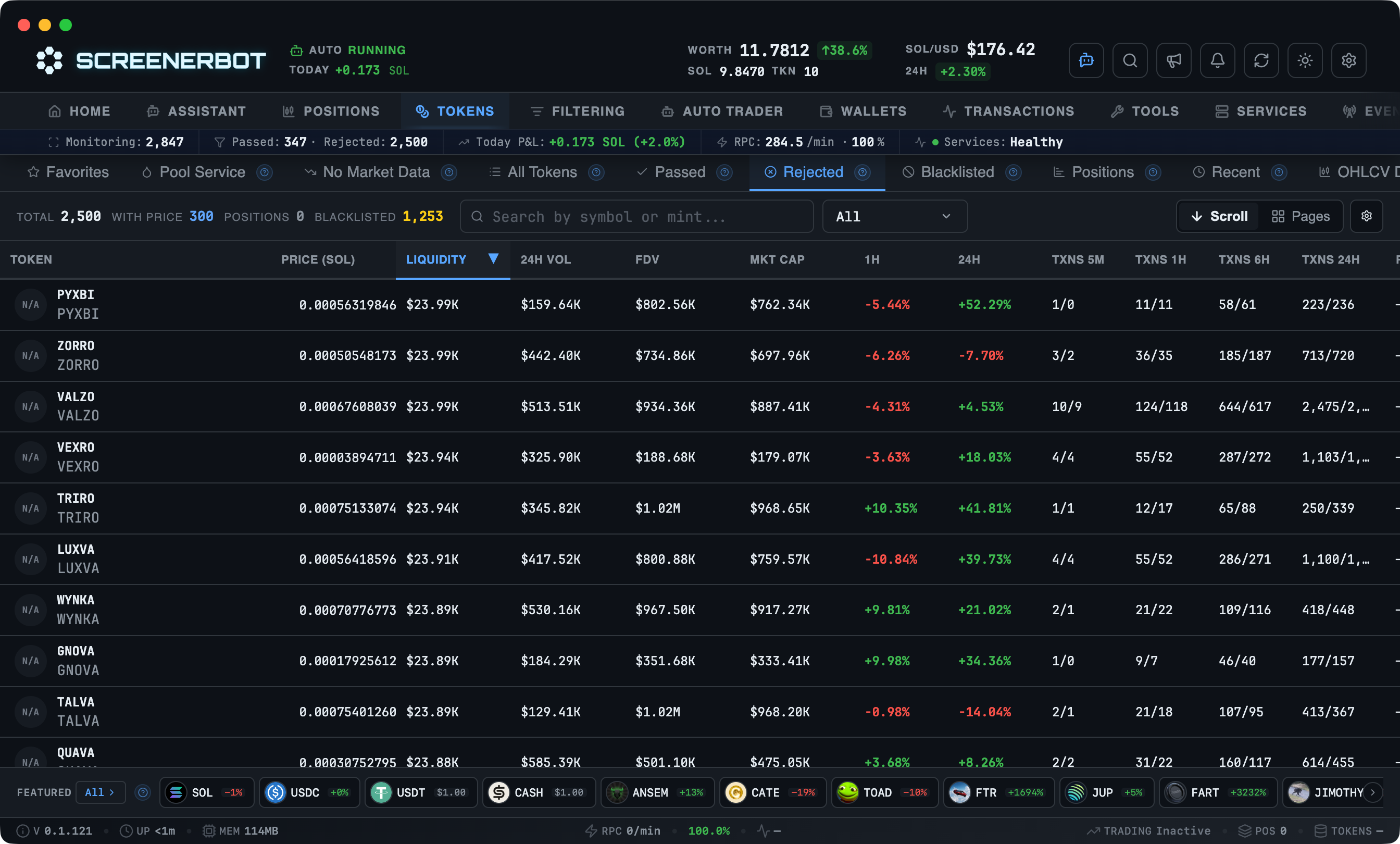
Task: Switch table to Pages mode
Action: (x=1301, y=216)
